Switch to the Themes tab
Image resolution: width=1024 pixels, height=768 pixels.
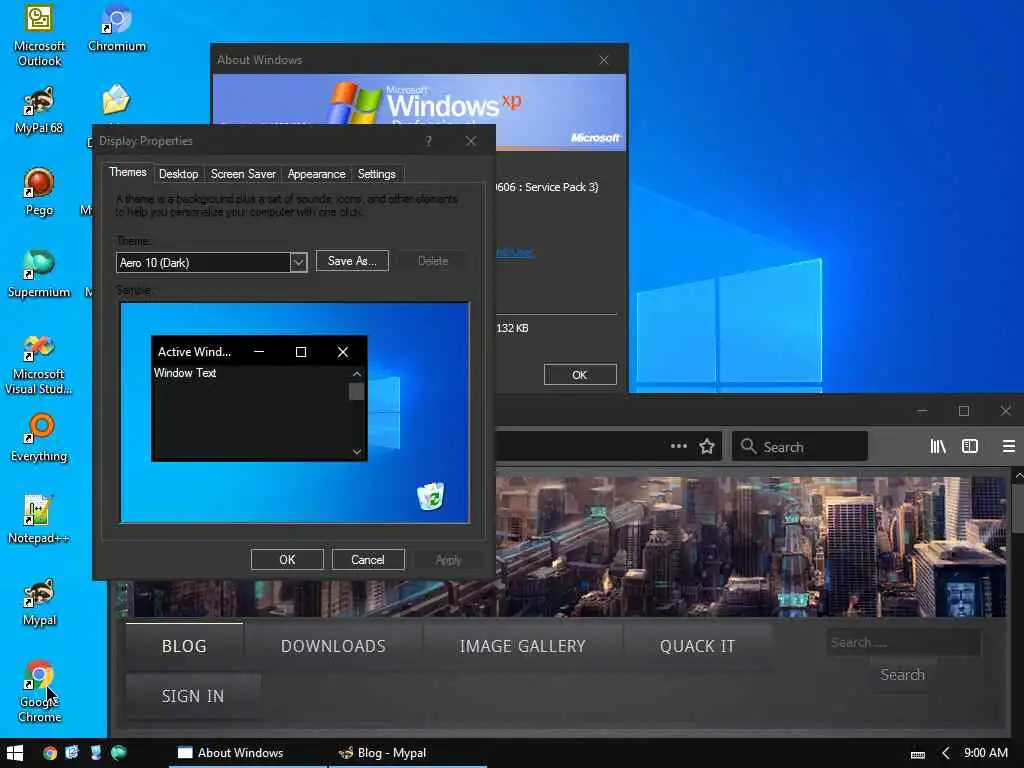coord(127,172)
